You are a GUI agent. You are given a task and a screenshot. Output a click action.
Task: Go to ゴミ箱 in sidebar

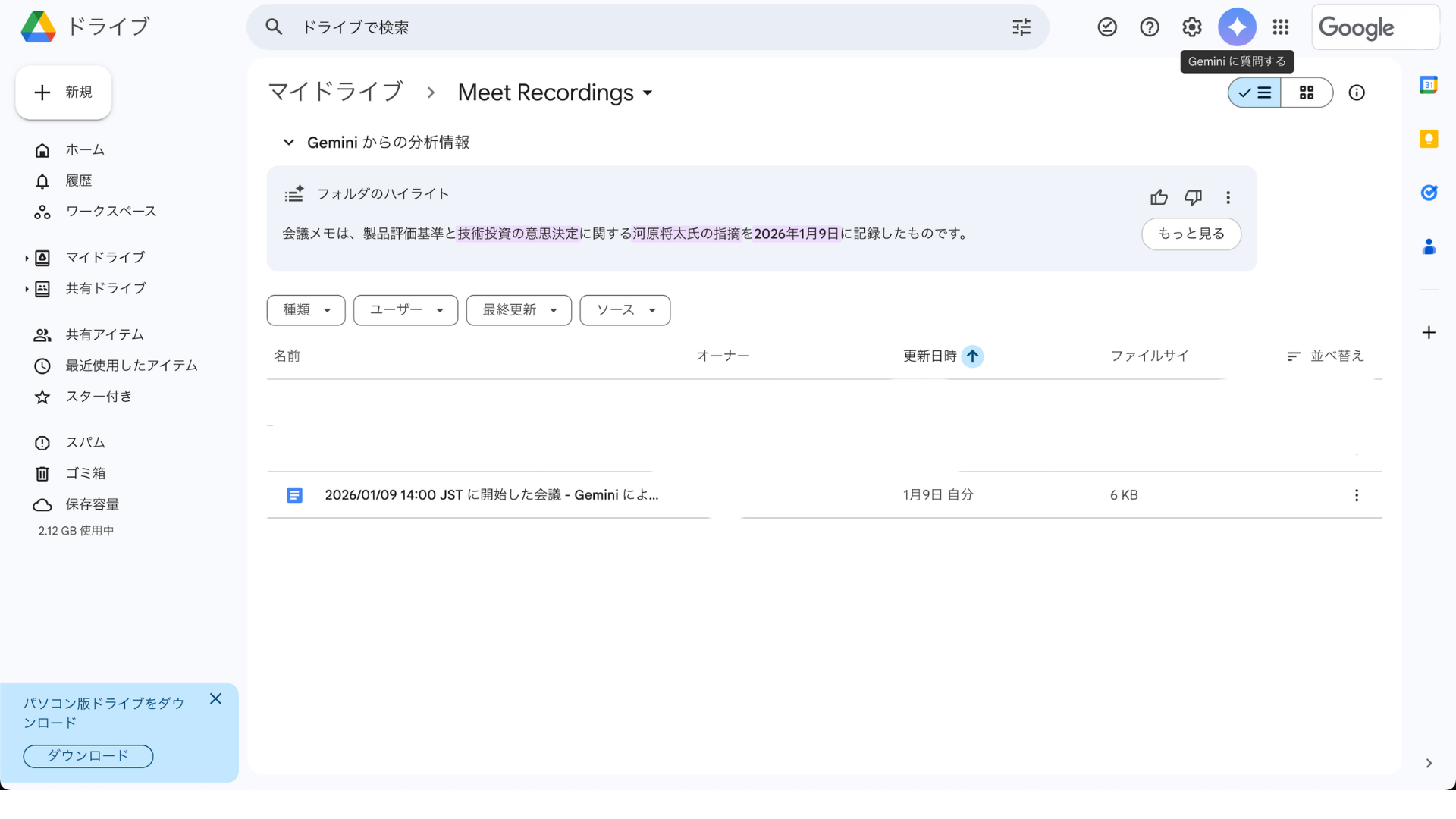85,473
